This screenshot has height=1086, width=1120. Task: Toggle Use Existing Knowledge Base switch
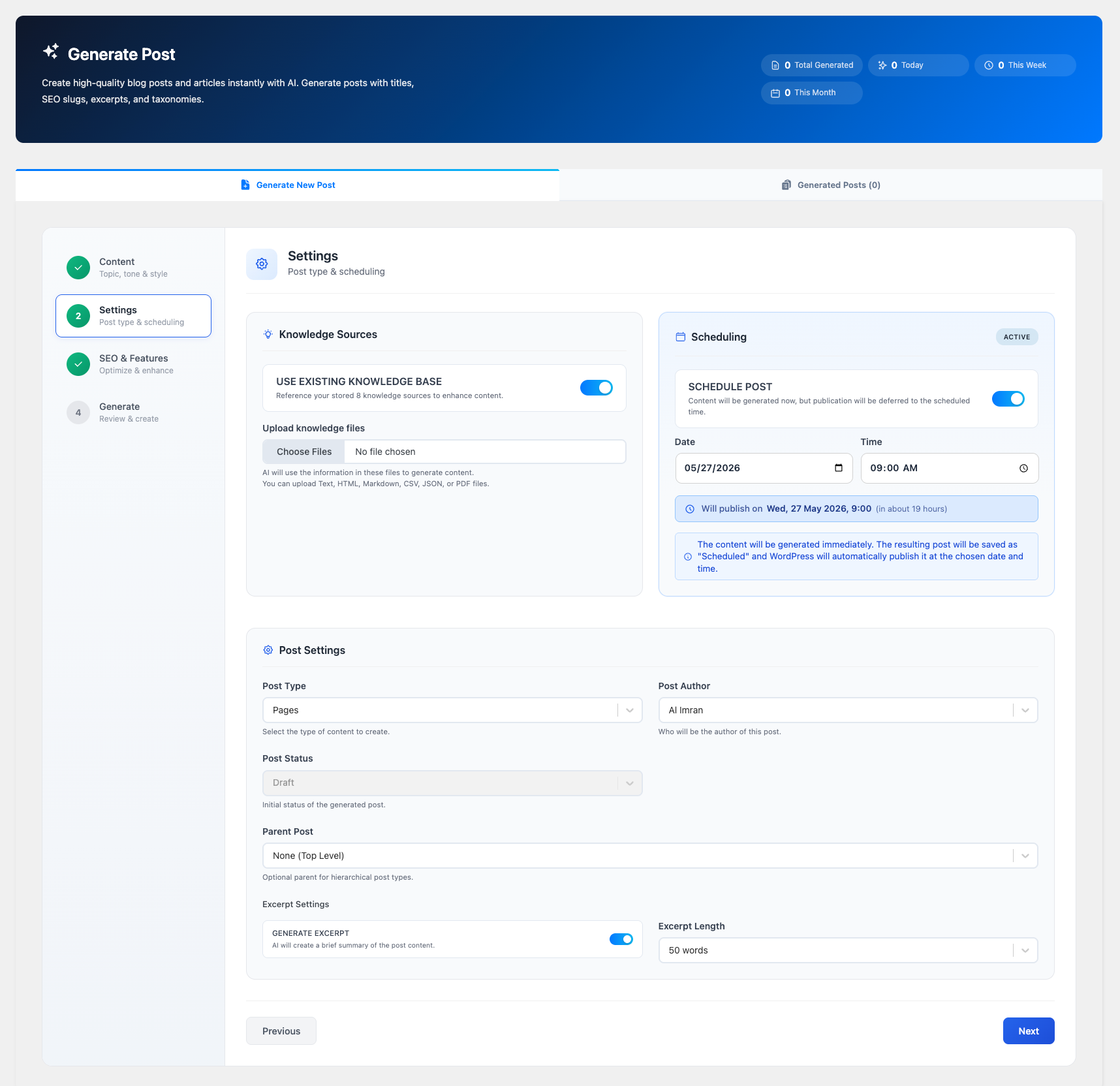tap(597, 388)
